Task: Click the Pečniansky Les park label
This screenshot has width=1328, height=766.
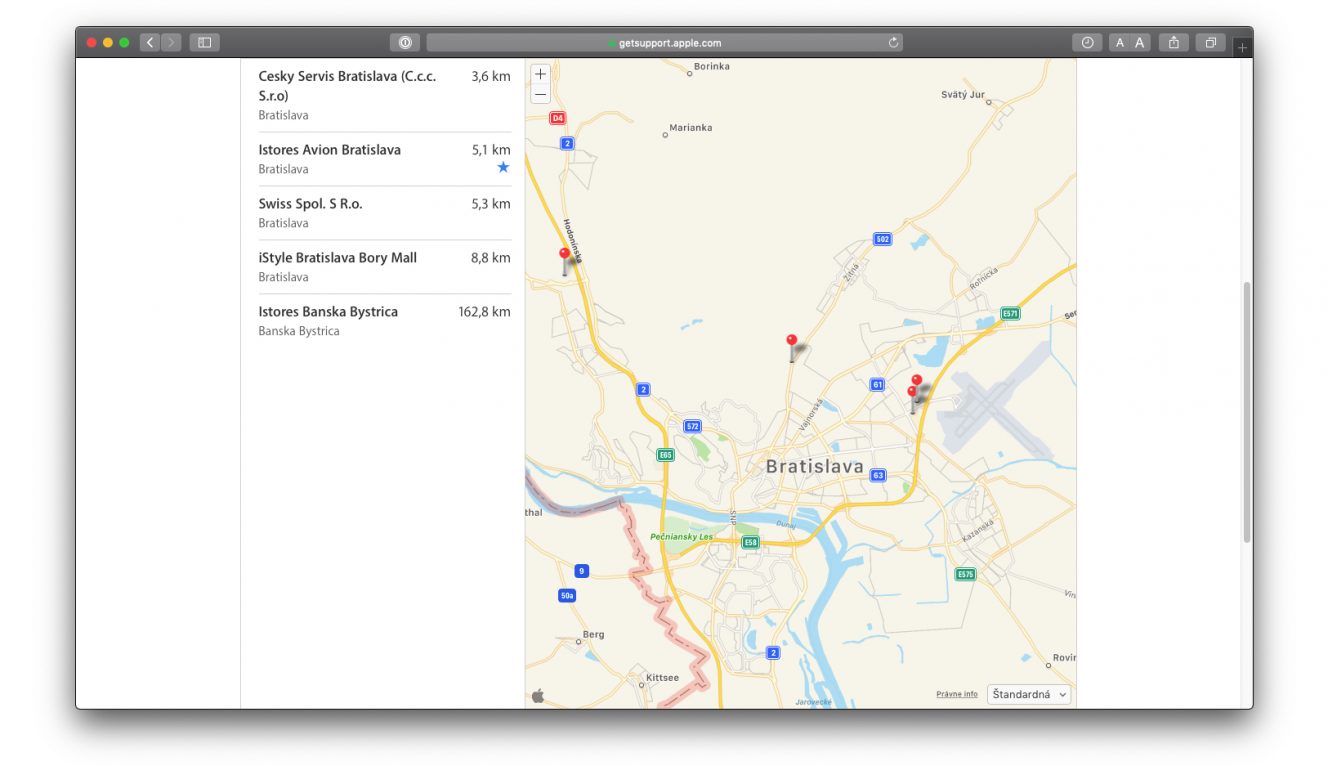Action: (x=682, y=537)
